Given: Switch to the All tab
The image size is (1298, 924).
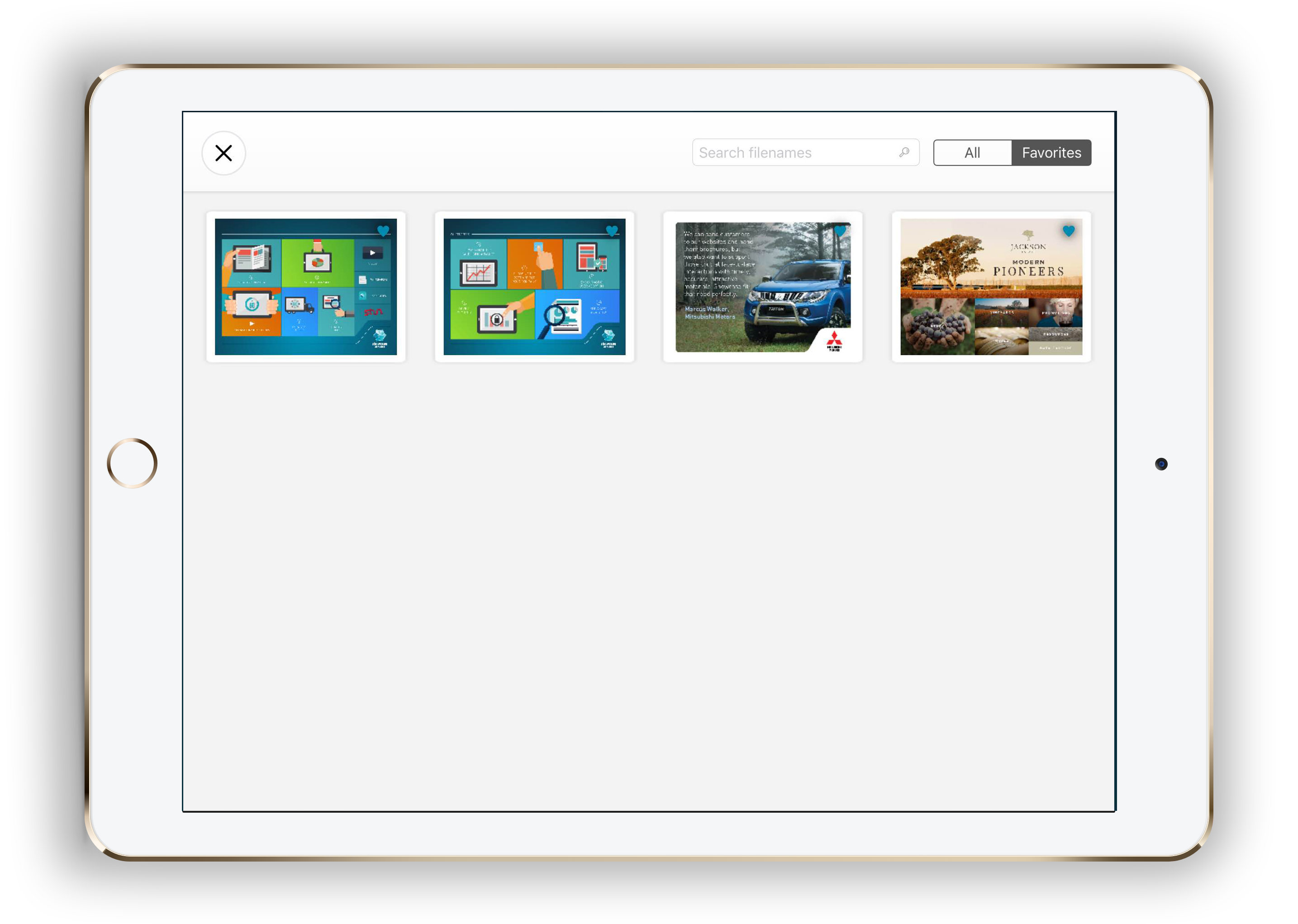Looking at the screenshot, I should pos(972,152).
